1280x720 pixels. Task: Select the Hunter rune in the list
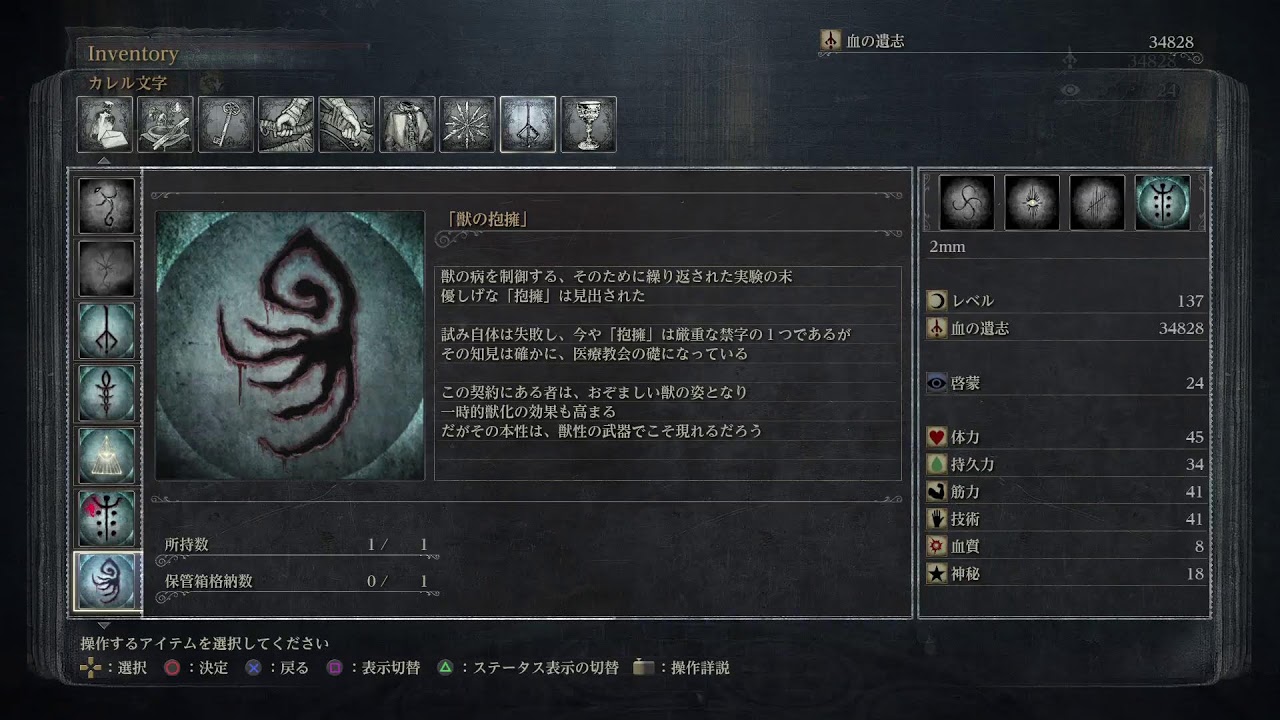click(107, 331)
